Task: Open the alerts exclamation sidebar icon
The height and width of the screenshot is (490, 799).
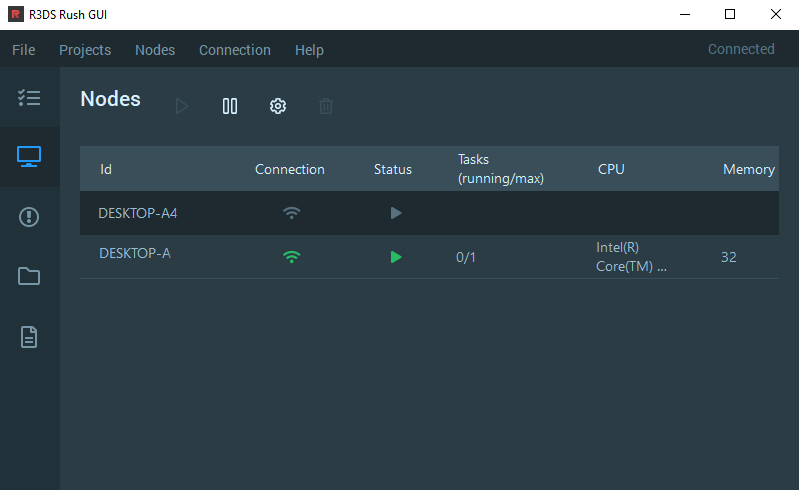Action: (29, 217)
